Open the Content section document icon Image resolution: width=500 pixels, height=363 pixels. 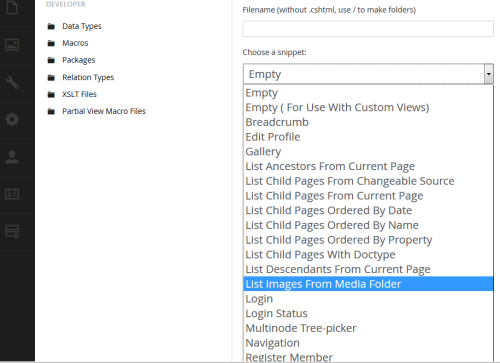tap(12, 7)
